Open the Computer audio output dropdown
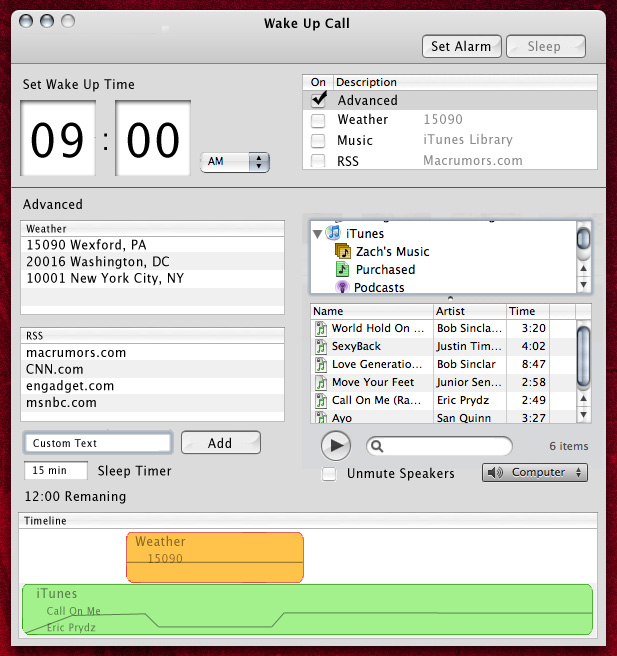617x656 pixels. pyautogui.click(x=535, y=472)
